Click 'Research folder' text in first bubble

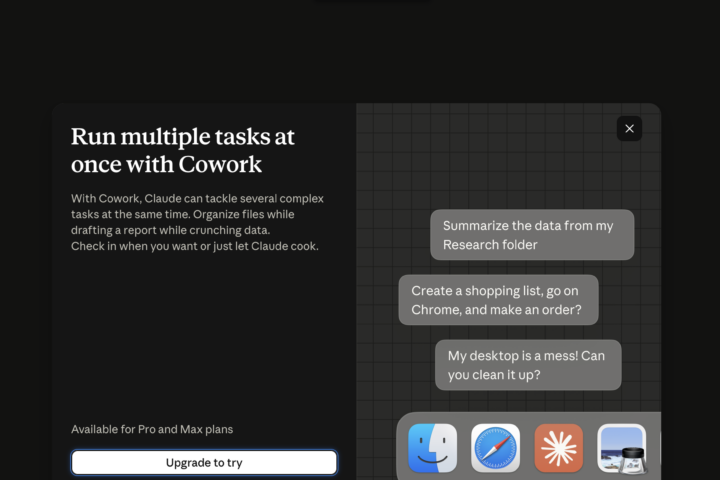(x=490, y=245)
